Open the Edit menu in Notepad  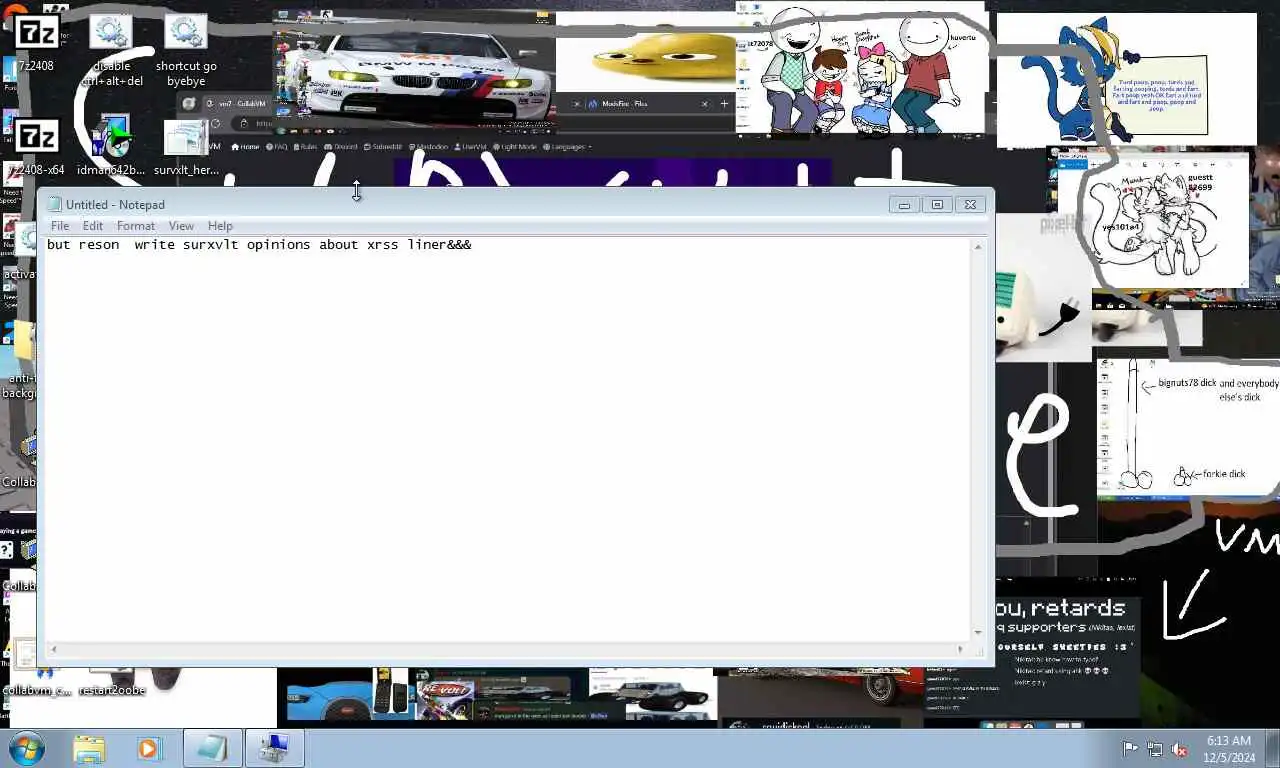[93, 226]
